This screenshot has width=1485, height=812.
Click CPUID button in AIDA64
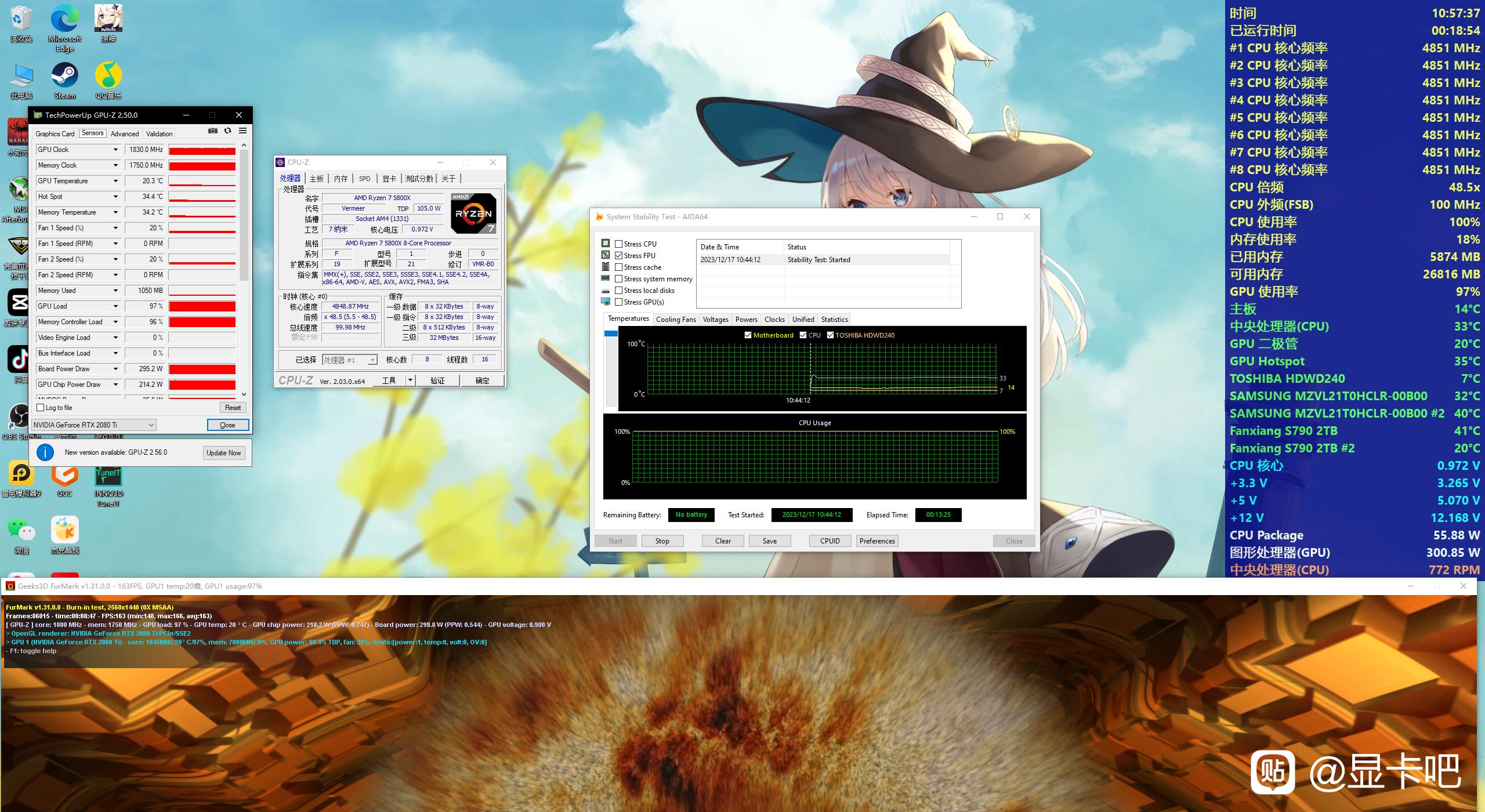pyautogui.click(x=830, y=541)
